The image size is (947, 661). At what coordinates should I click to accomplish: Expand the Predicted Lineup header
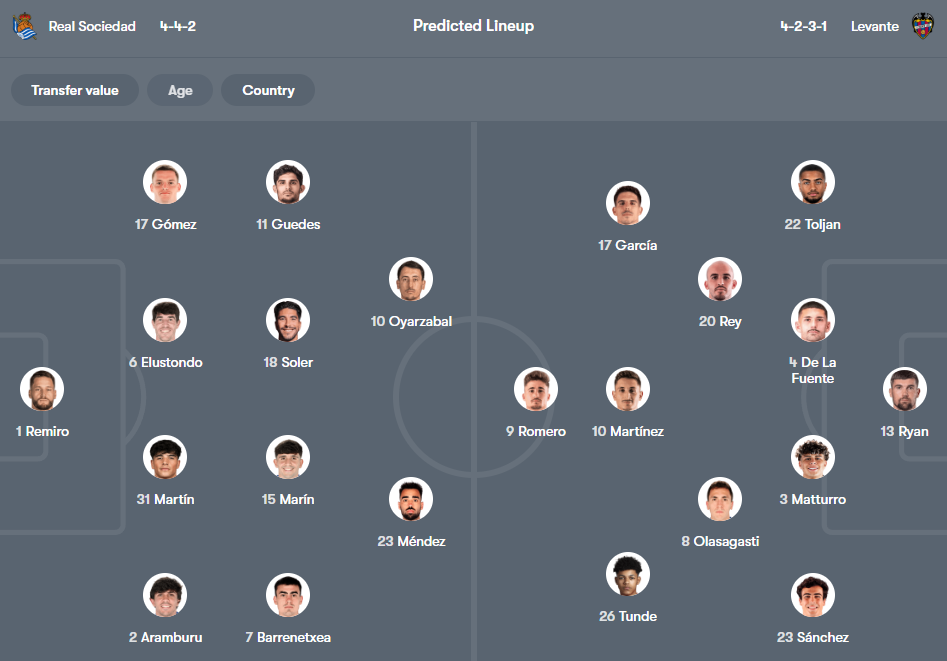[473, 26]
